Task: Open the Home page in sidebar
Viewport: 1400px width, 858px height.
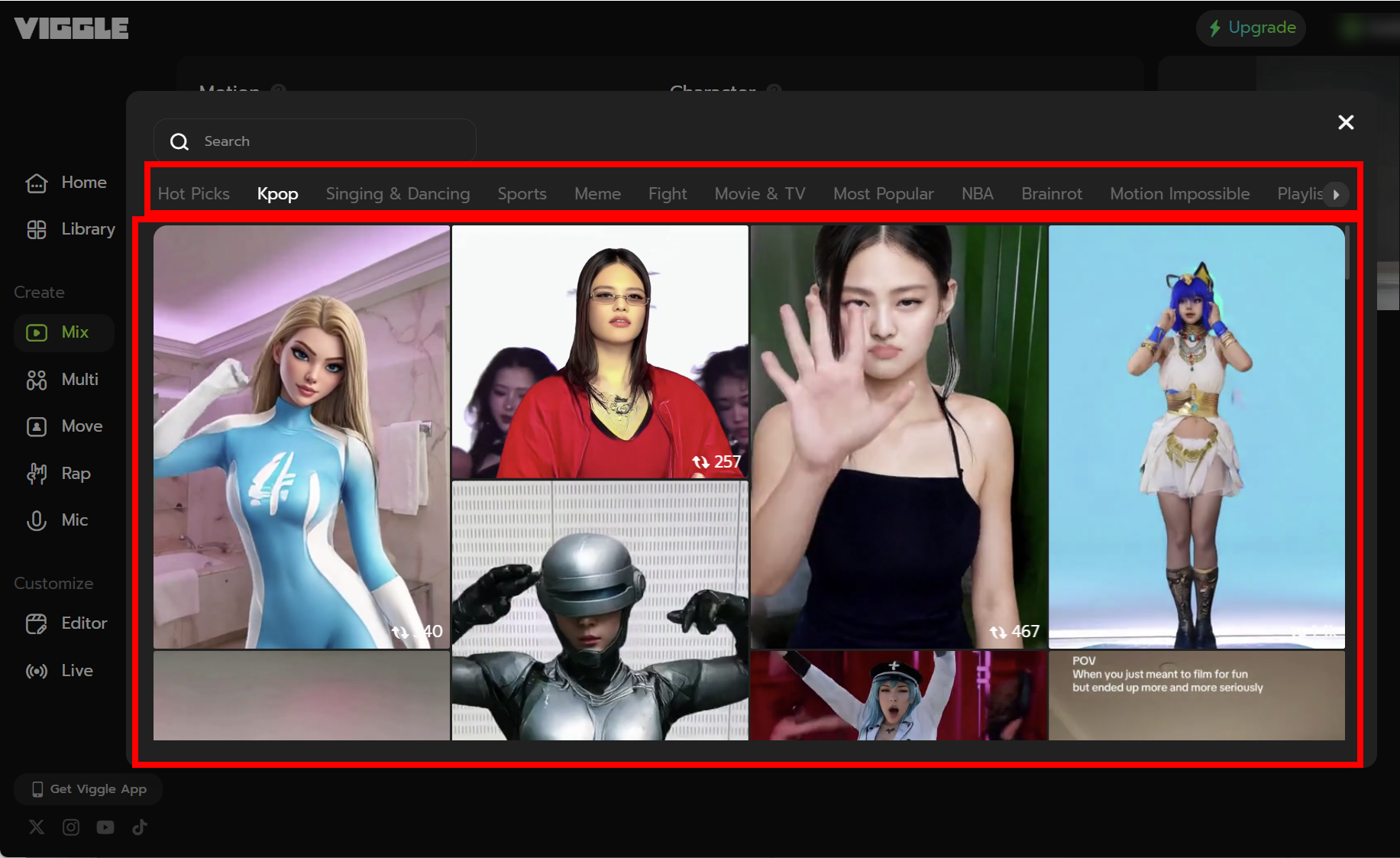Action: (x=66, y=183)
